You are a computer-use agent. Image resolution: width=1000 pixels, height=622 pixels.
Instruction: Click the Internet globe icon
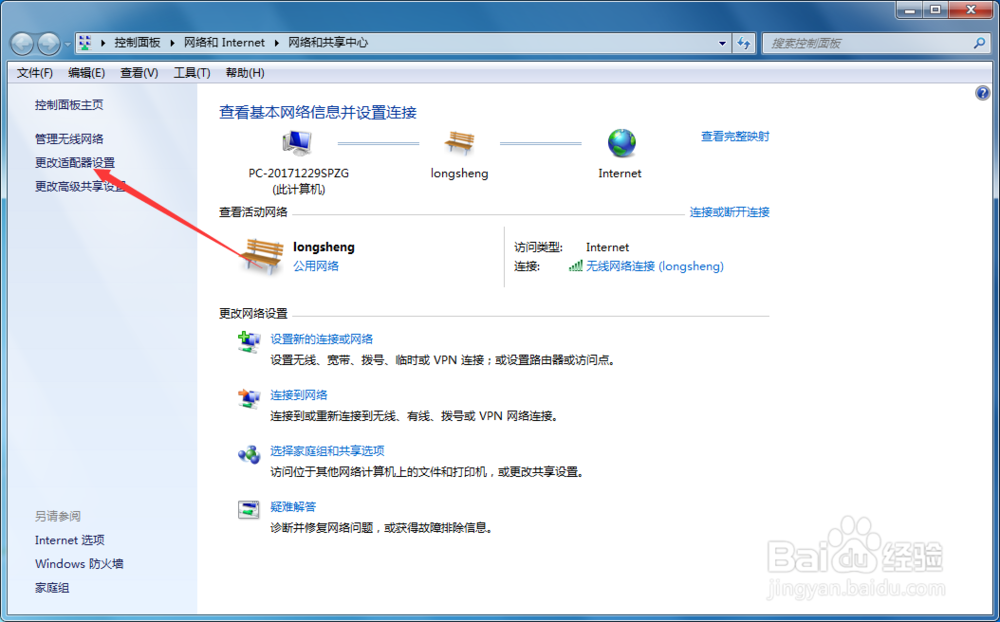tap(620, 143)
